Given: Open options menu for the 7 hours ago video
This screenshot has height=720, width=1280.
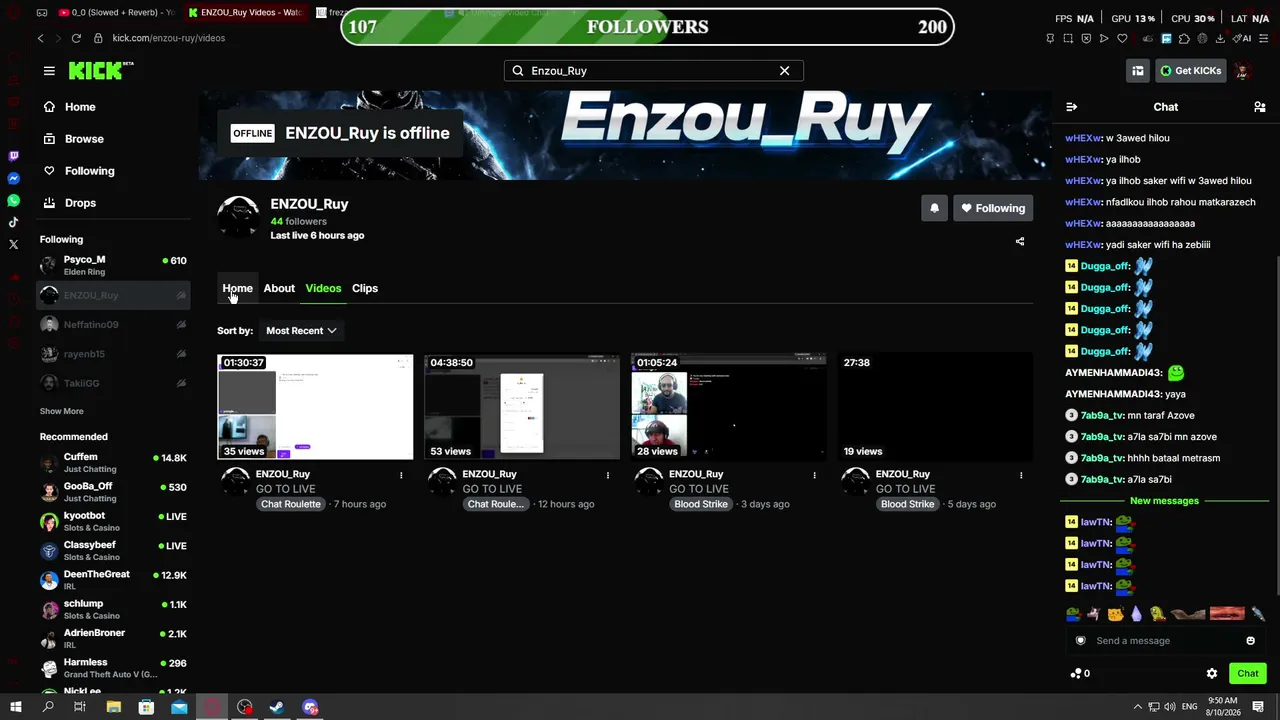Looking at the screenshot, I should (401, 475).
